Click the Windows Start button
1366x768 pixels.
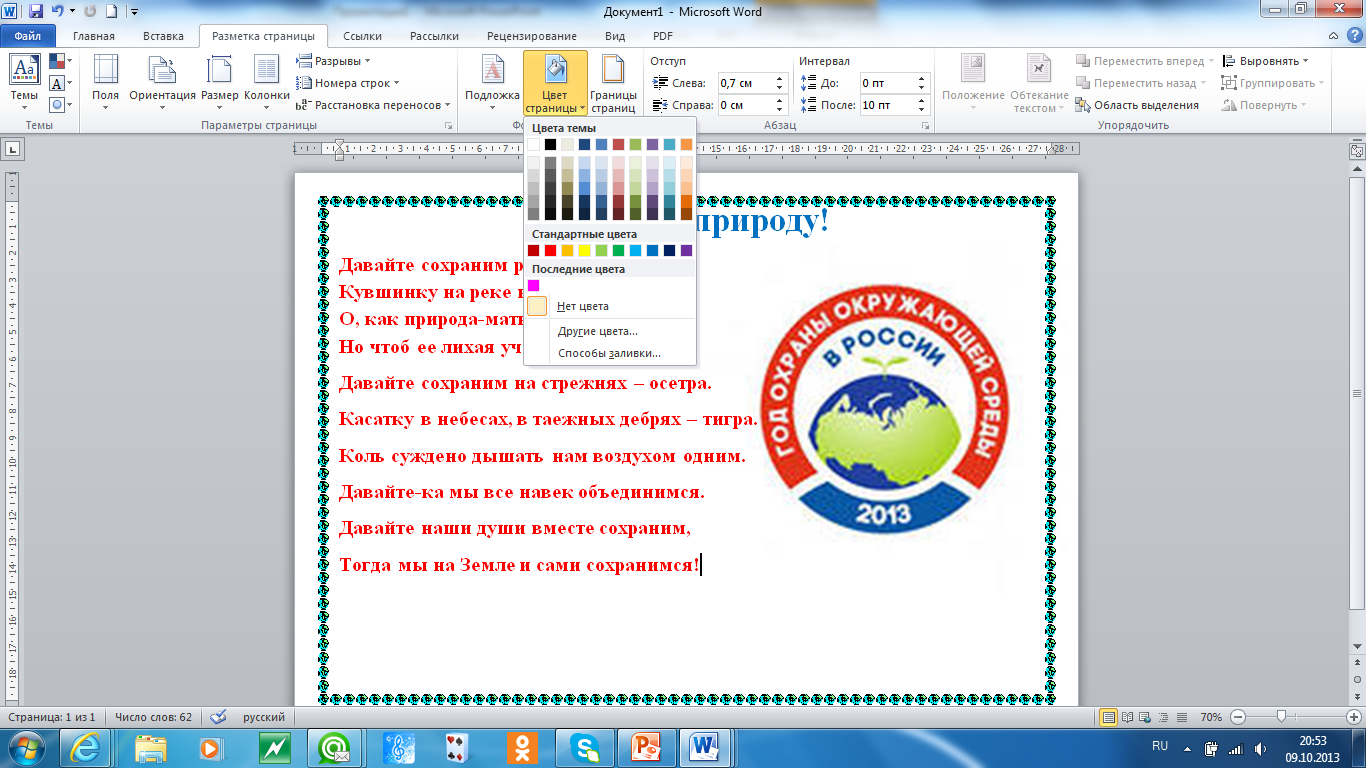(x=28, y=747)
